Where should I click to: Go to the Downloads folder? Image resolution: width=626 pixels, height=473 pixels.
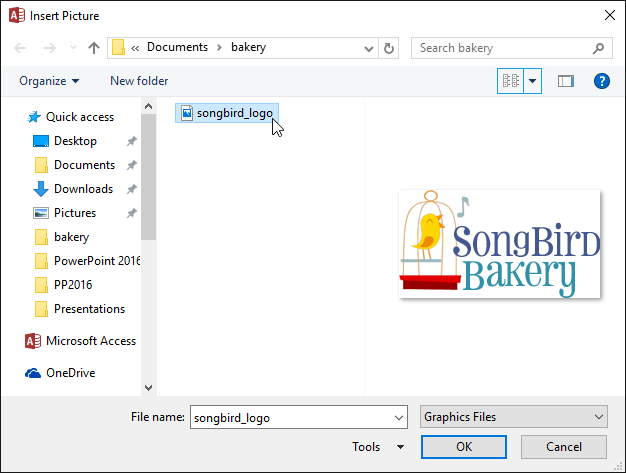point(83,189)
